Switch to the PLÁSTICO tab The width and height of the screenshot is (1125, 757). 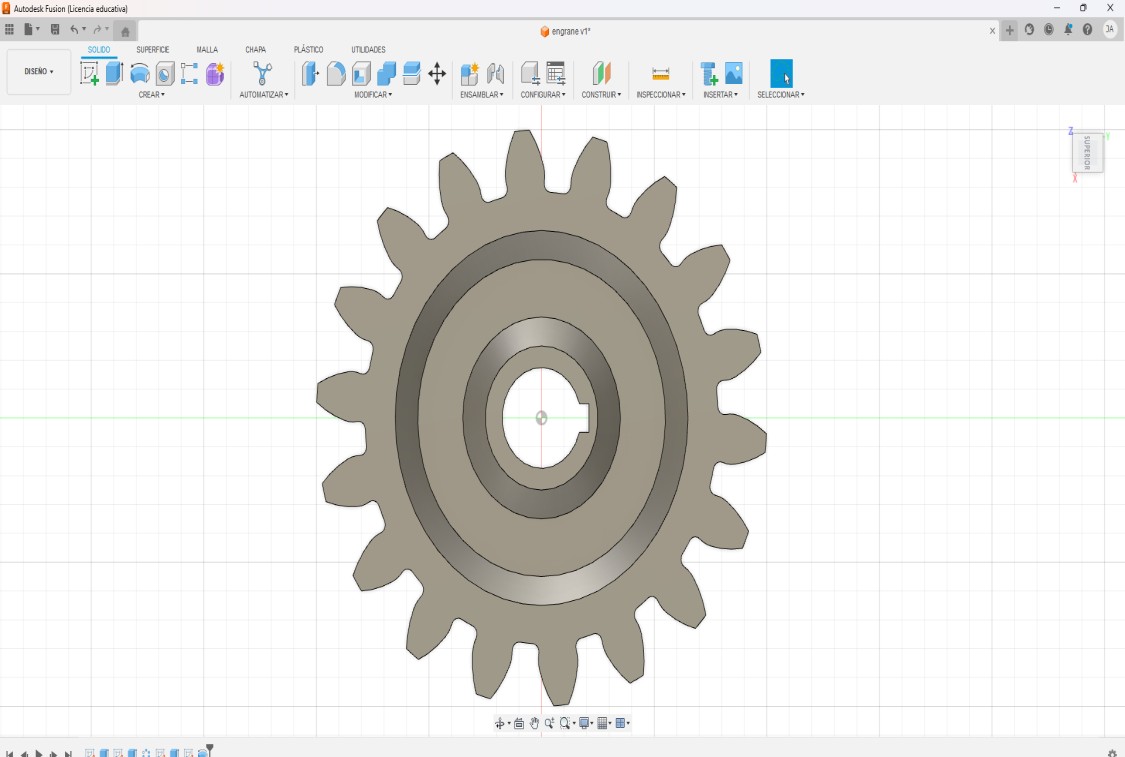(309, 50)
